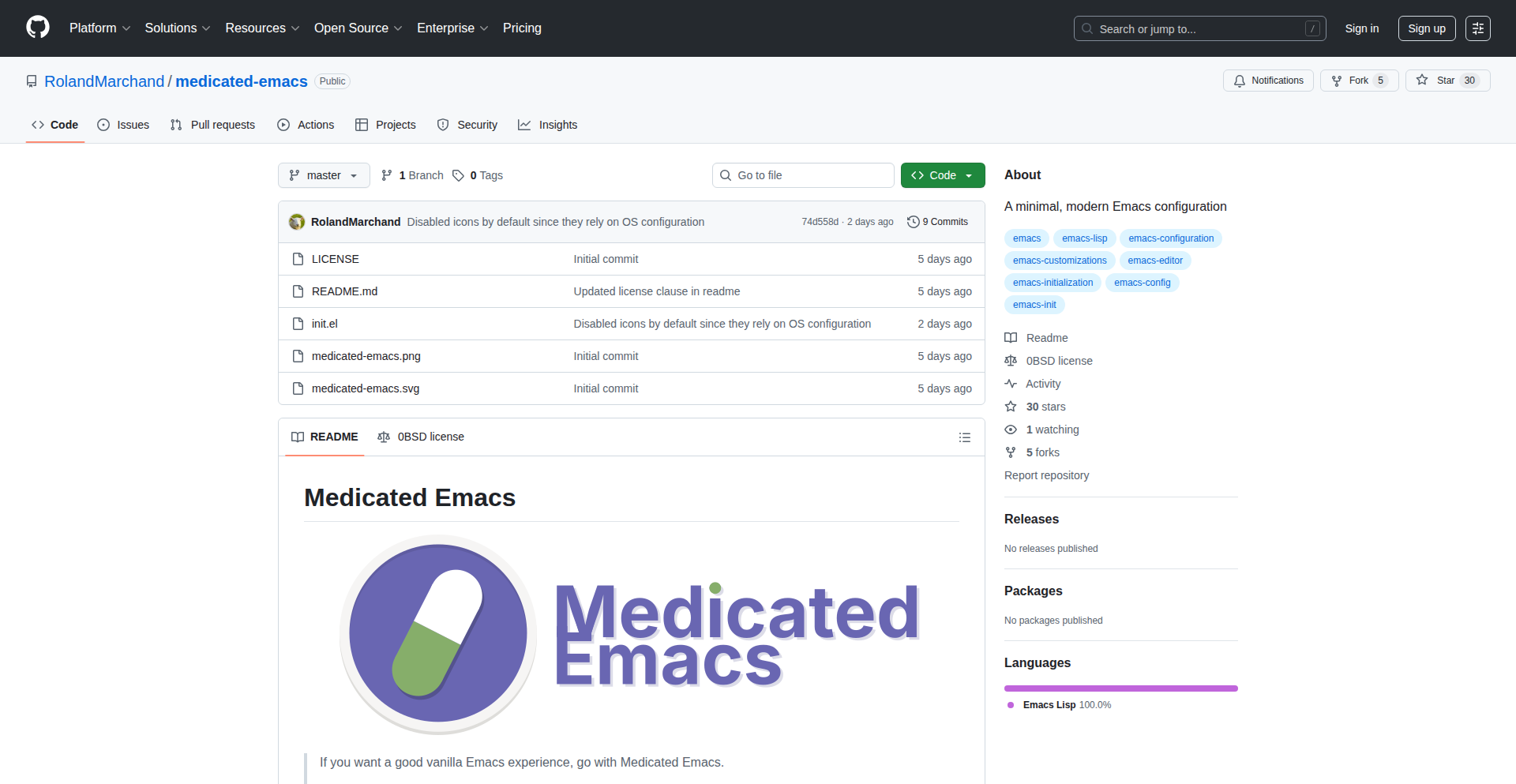Viewport: 1516px width, 784px height.
Task: Click the Medicated Emacs pill logo image
Action: pos(632,635)
